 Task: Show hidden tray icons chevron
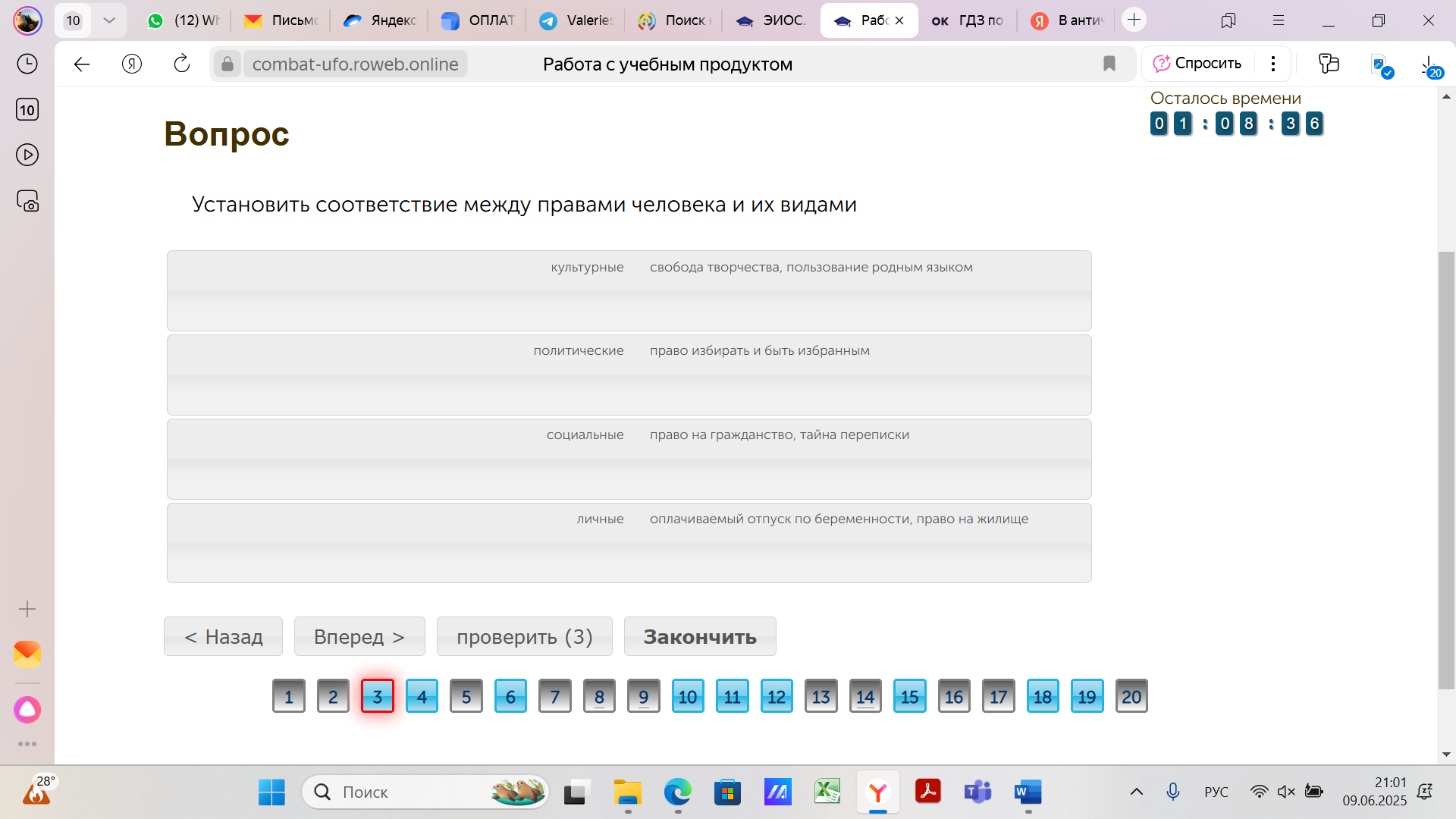(x=1136, y=792)
